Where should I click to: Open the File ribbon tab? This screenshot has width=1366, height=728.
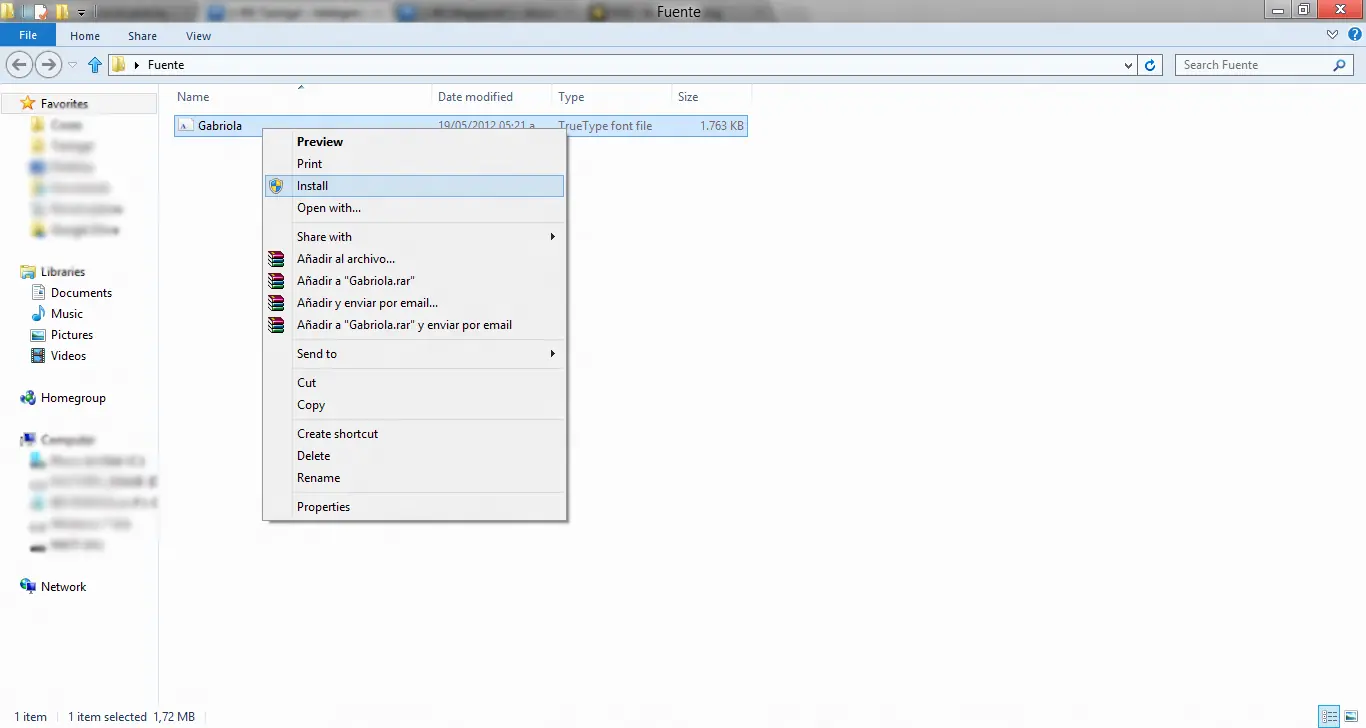[x=28, y=35]
